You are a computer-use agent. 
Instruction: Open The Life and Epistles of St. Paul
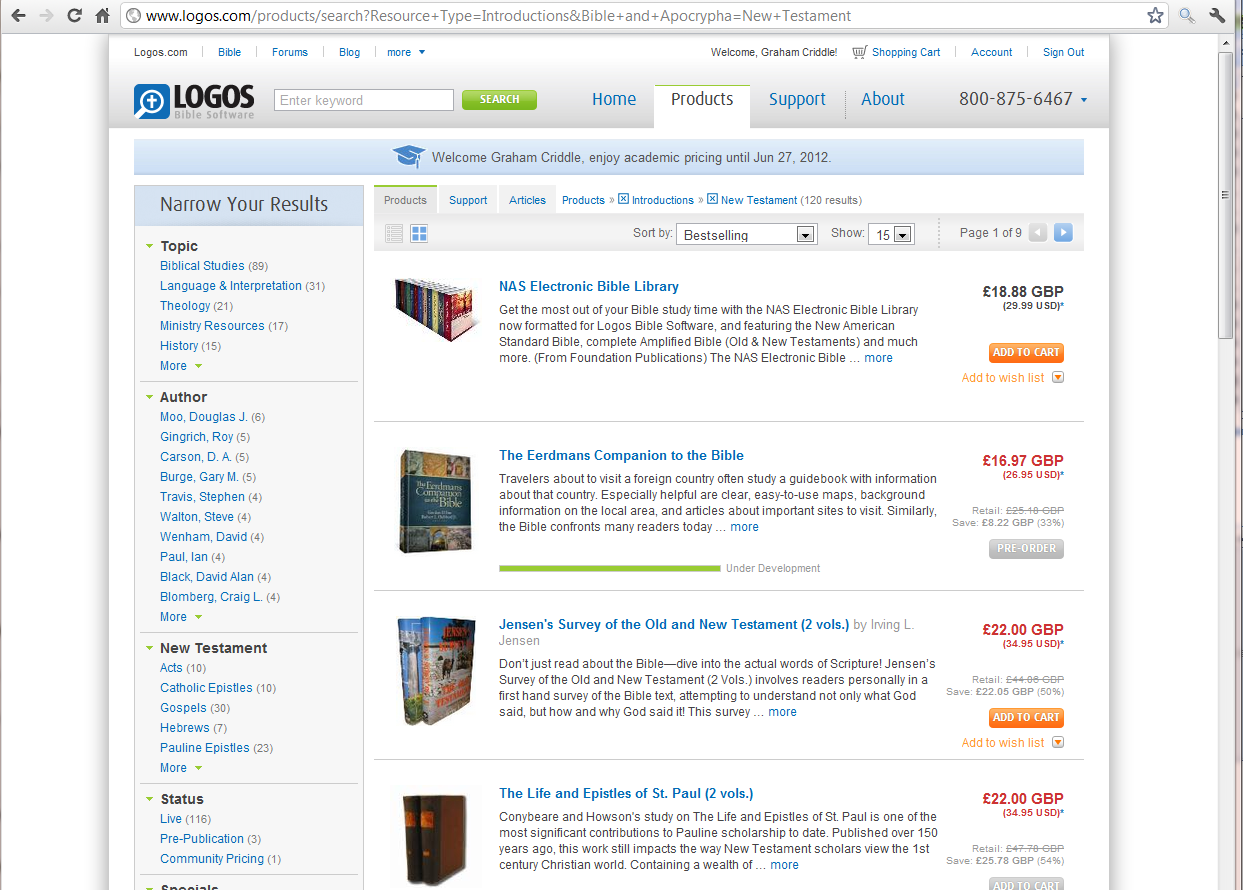(x=626, y=793)
